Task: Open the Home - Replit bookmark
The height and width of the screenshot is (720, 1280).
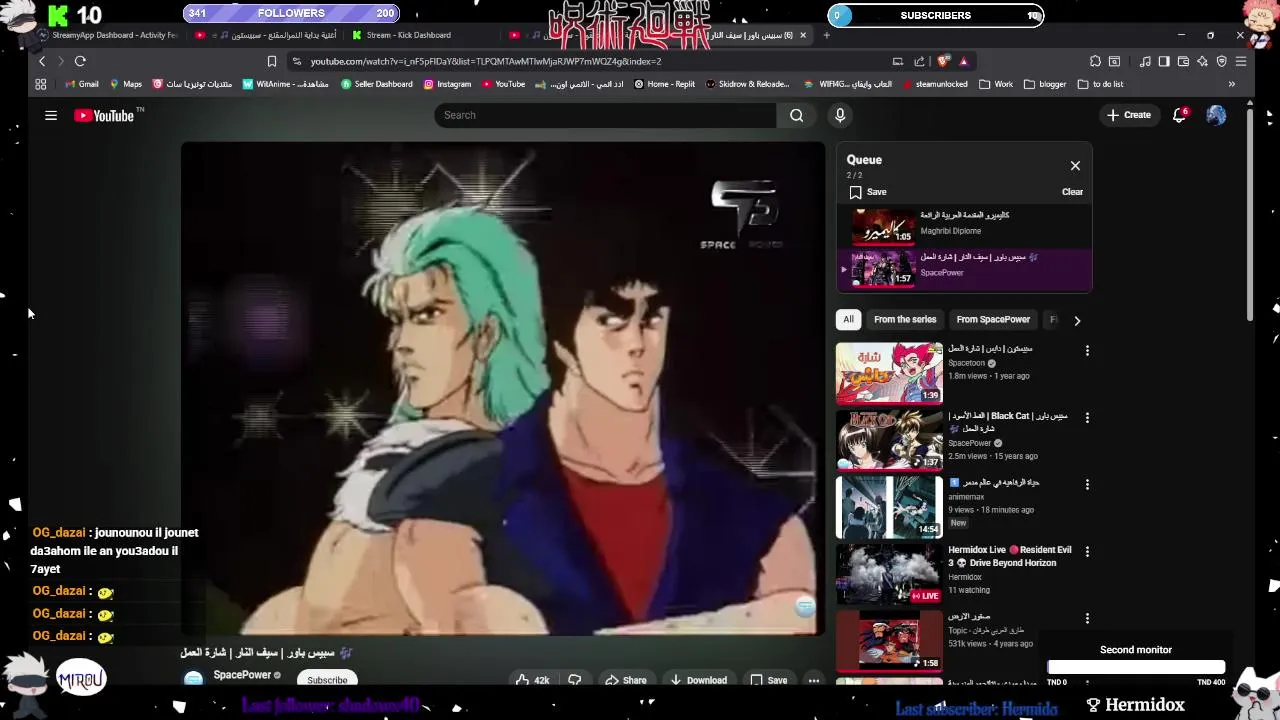Action: [x=664, y=84]
